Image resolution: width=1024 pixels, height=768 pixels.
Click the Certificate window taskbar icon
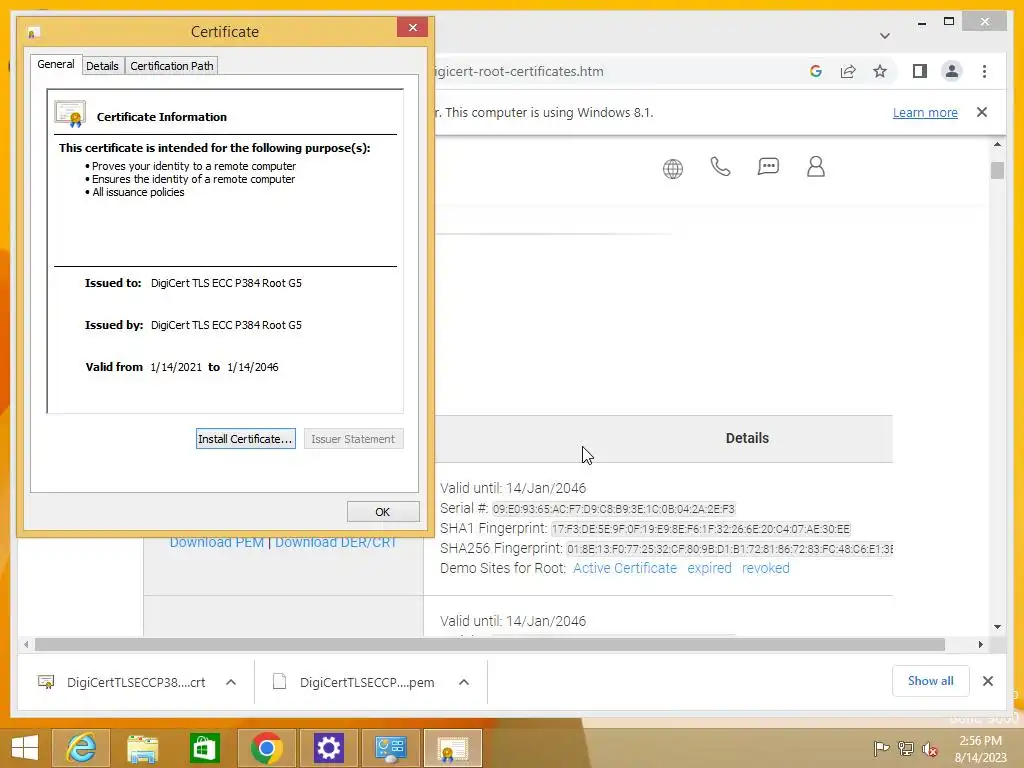pos(453,748)
